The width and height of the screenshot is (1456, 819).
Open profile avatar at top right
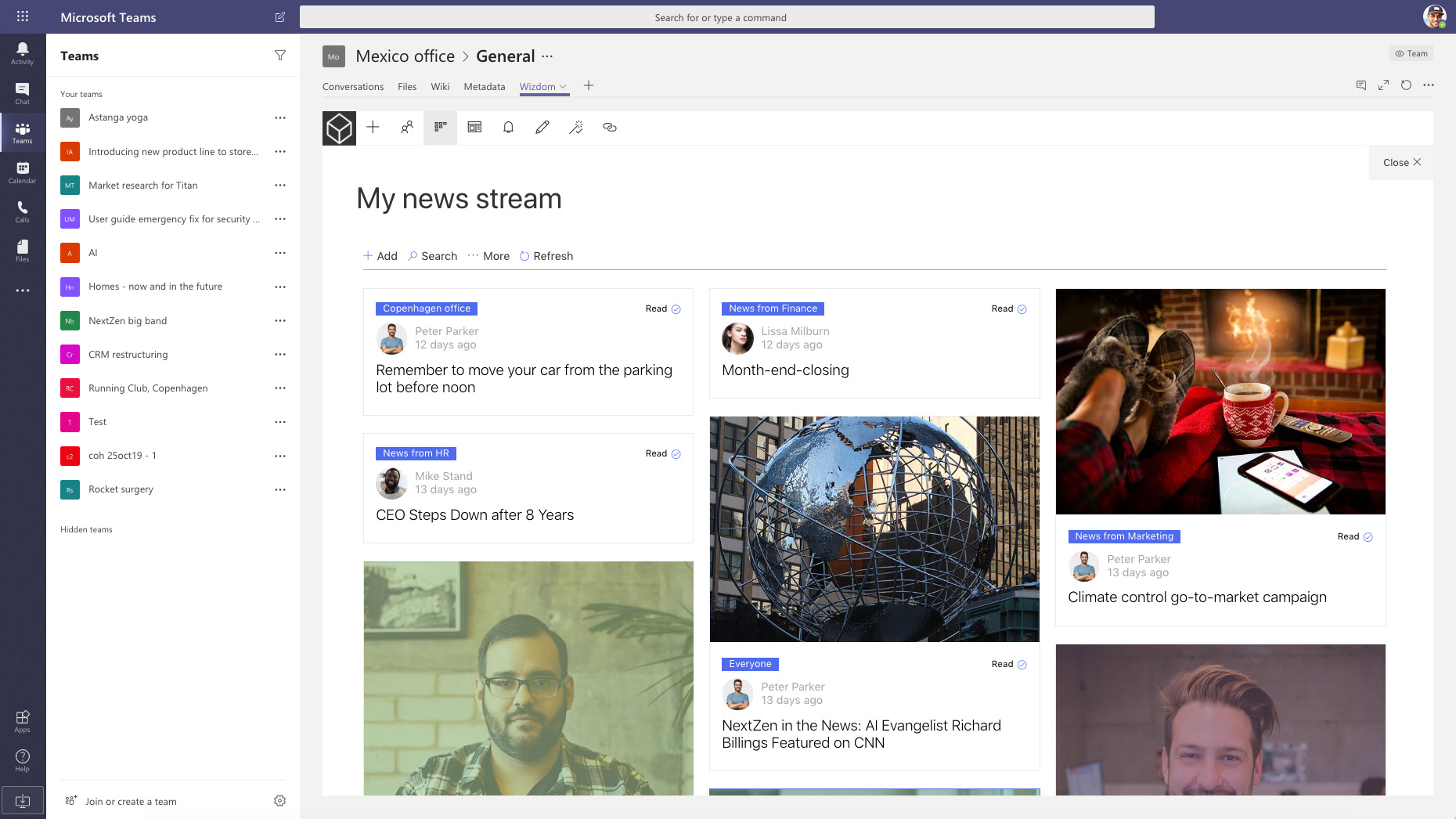(x=1434, y=16)
